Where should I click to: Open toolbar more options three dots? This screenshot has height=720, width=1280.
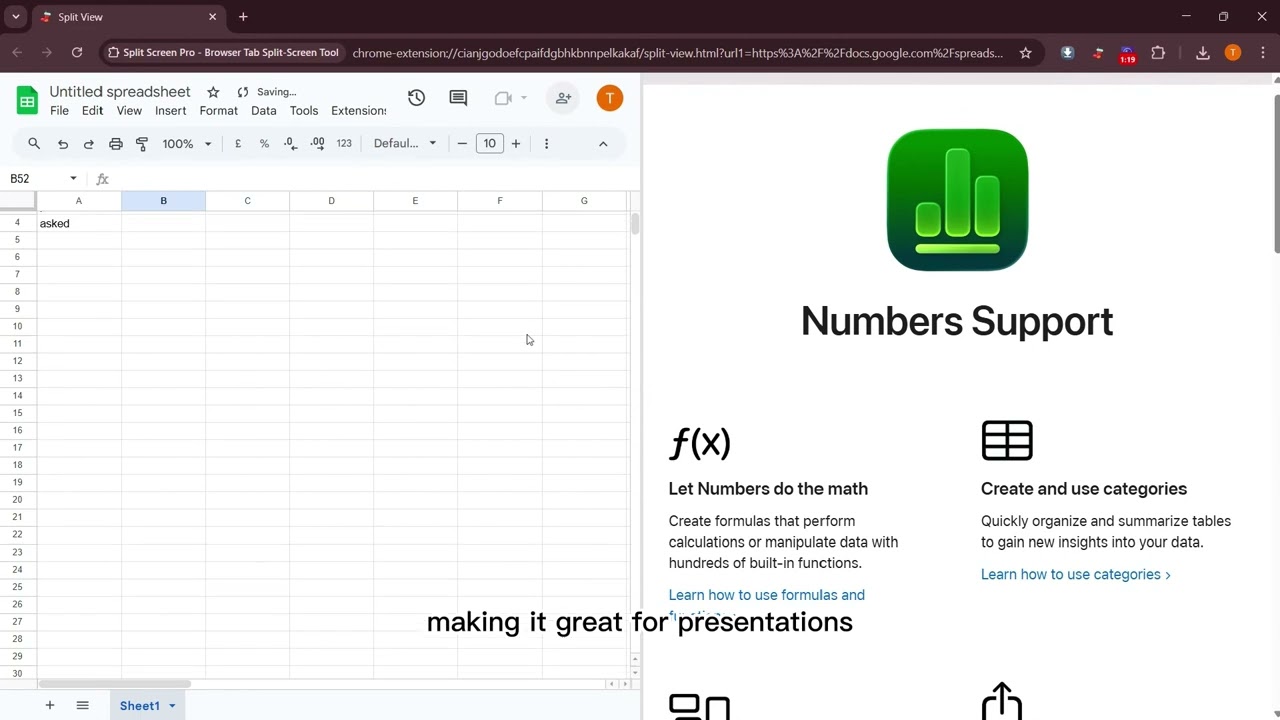coord(546,144)
